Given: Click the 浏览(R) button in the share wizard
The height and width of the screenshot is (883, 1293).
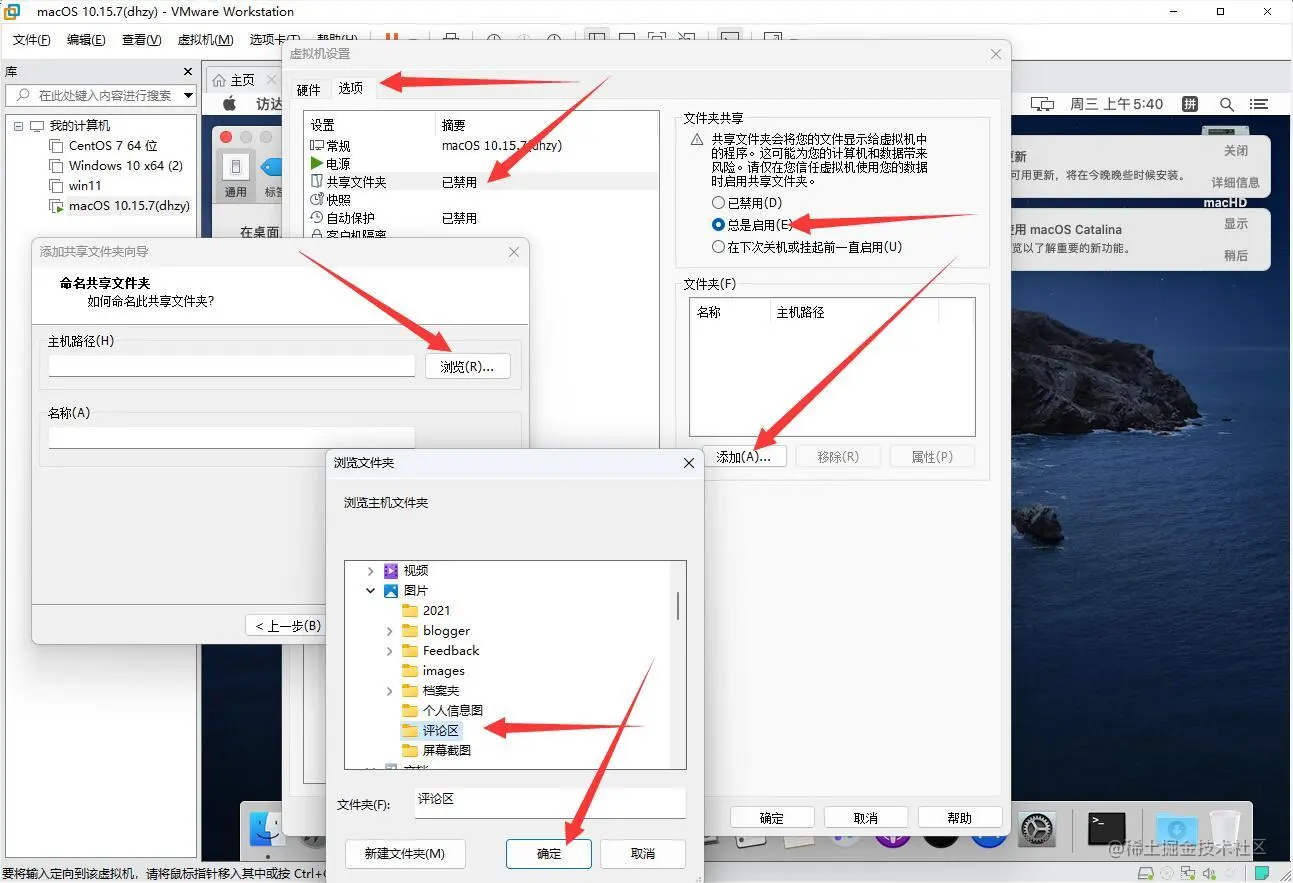Looking at the screenshot, I should [x=468, y=366].
